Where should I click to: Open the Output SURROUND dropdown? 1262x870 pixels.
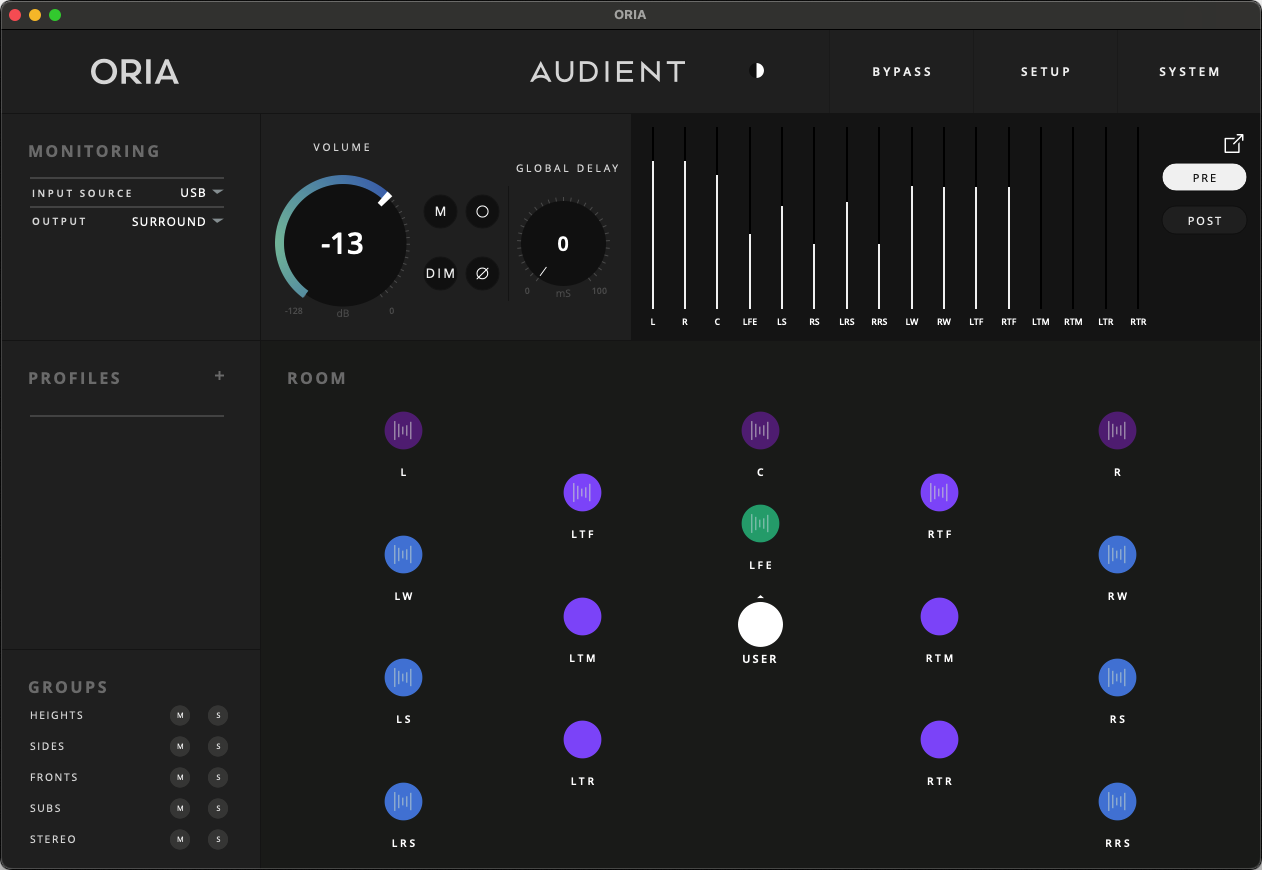click(177, 222)
